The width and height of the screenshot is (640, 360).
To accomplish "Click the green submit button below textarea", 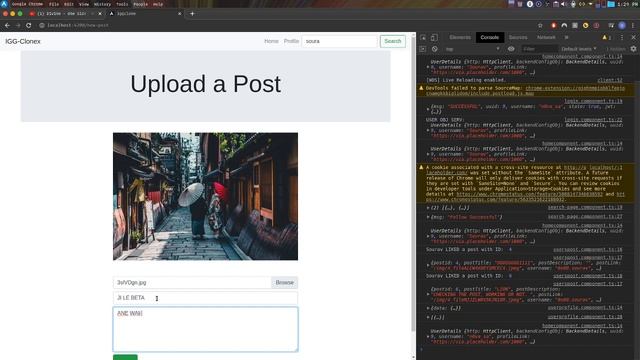I will (125, 358).
